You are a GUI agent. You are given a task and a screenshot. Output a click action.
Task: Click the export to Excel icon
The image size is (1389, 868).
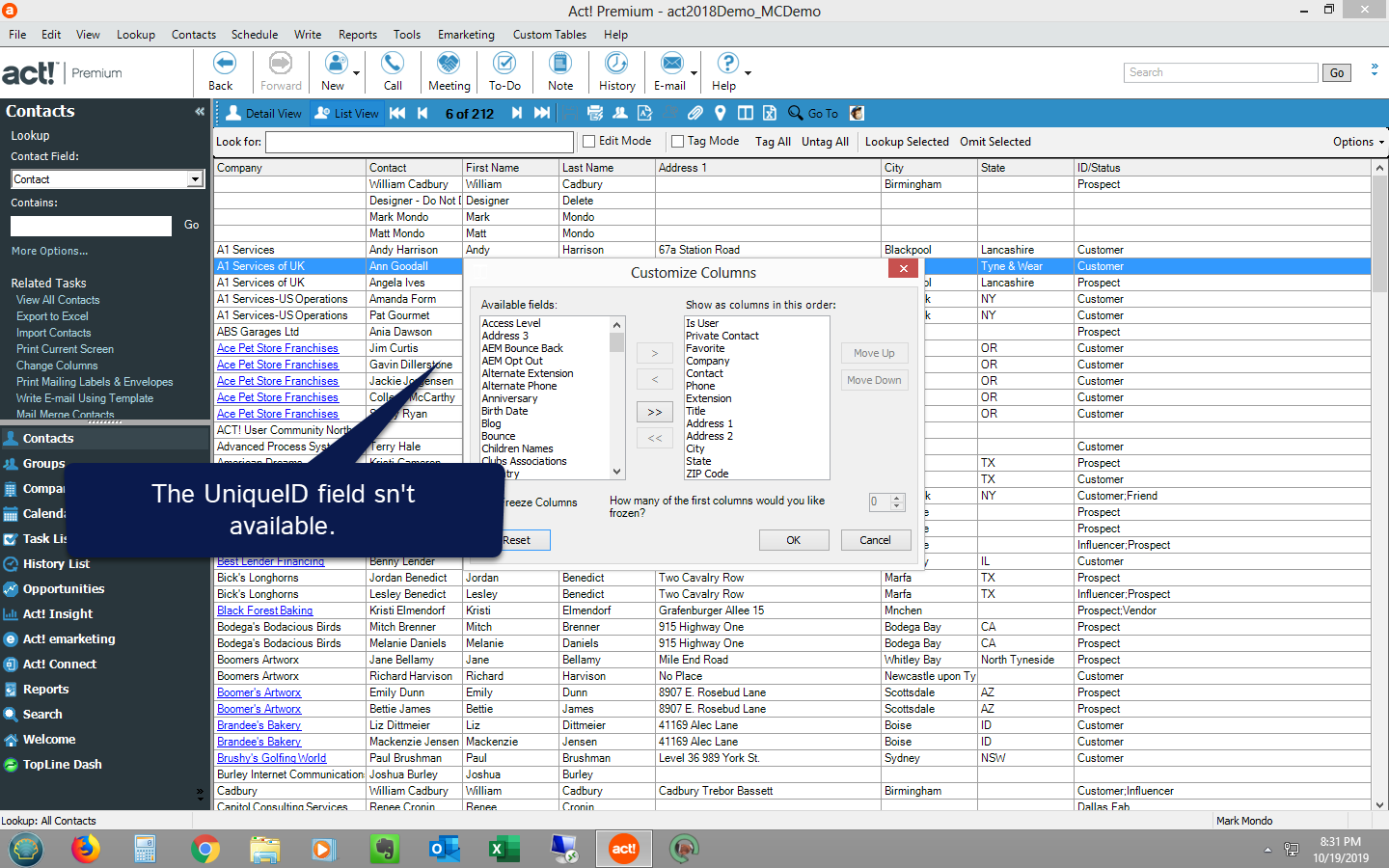coord(770,113)
